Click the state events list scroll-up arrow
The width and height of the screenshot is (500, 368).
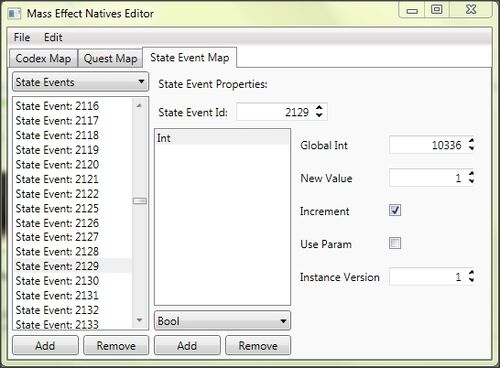[139, 106]
